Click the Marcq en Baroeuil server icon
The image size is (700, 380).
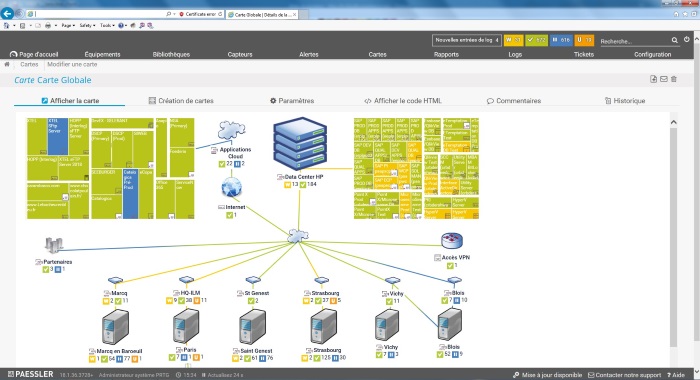pyautogui.click(x=115, y=328)
